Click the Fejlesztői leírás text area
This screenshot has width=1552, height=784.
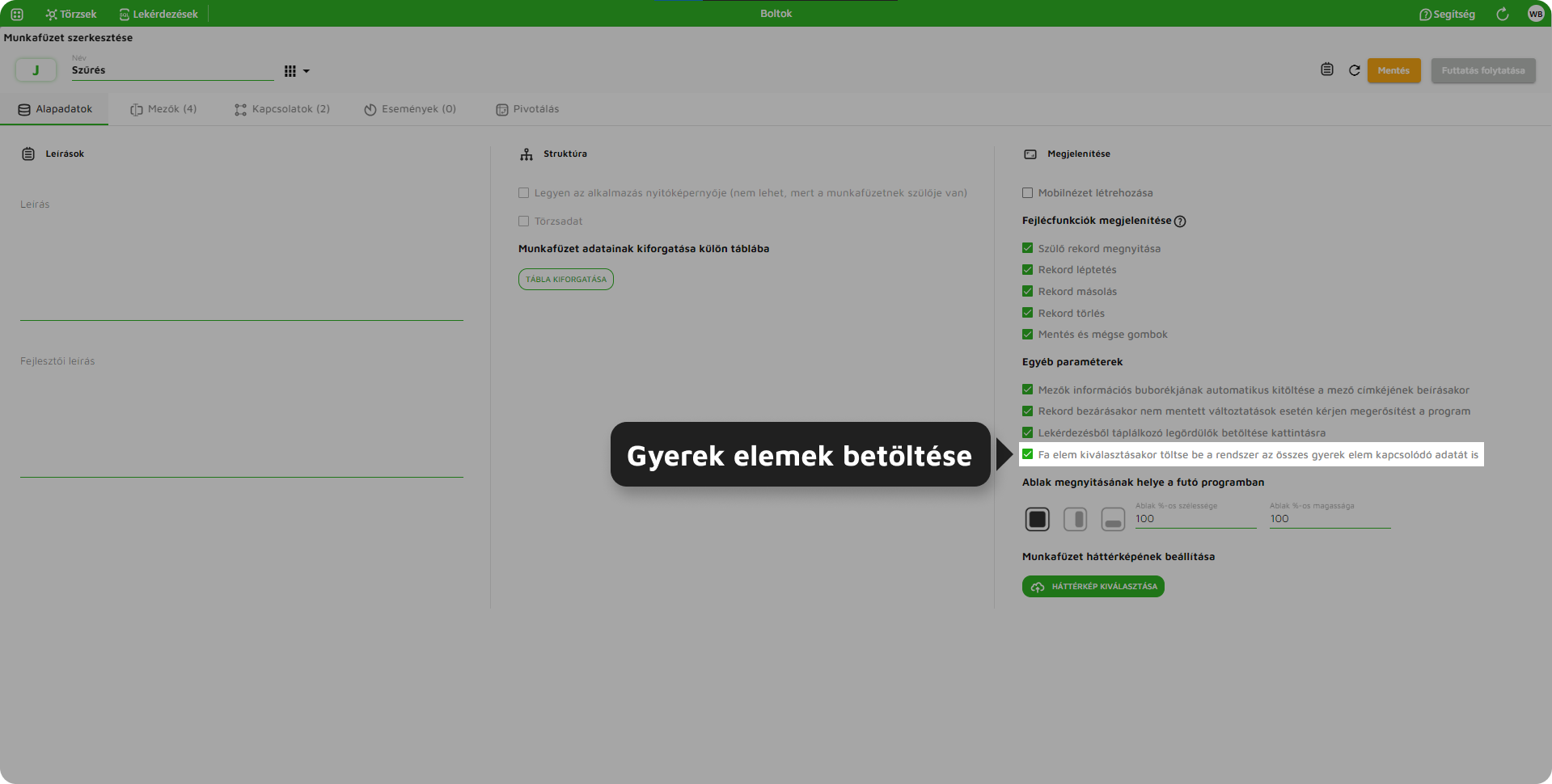pos(242,415)
